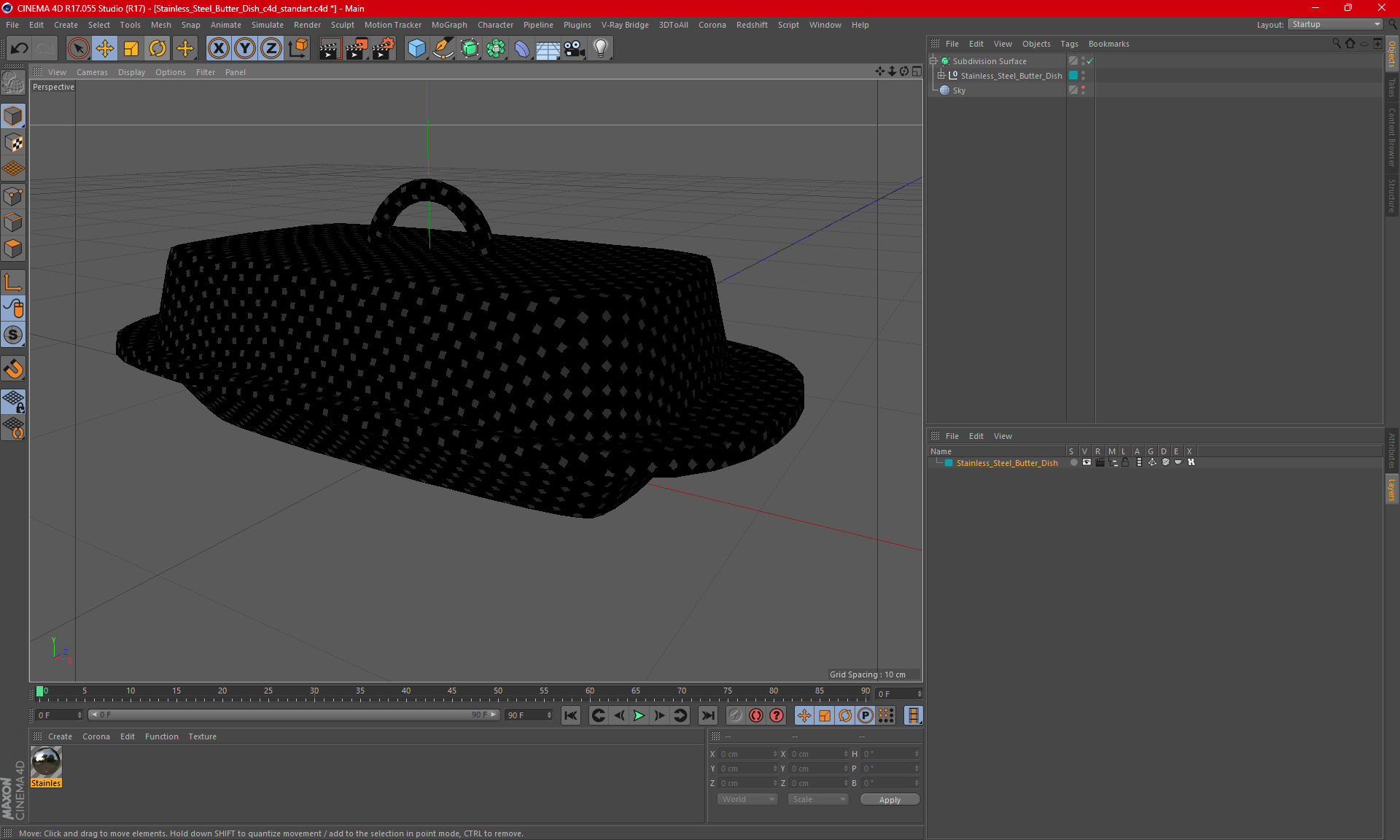Viewport: 1400px width, 840px height.
Task: Select the Rotate tool icon
Action: 157,49
